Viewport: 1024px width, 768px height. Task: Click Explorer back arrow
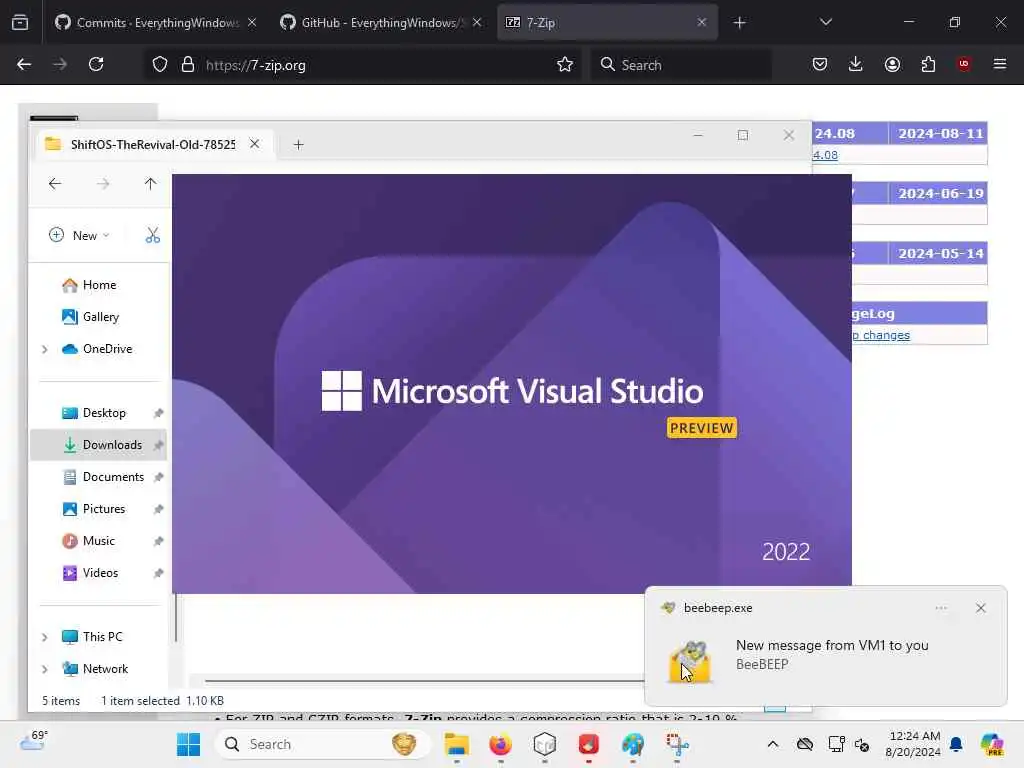55,184
